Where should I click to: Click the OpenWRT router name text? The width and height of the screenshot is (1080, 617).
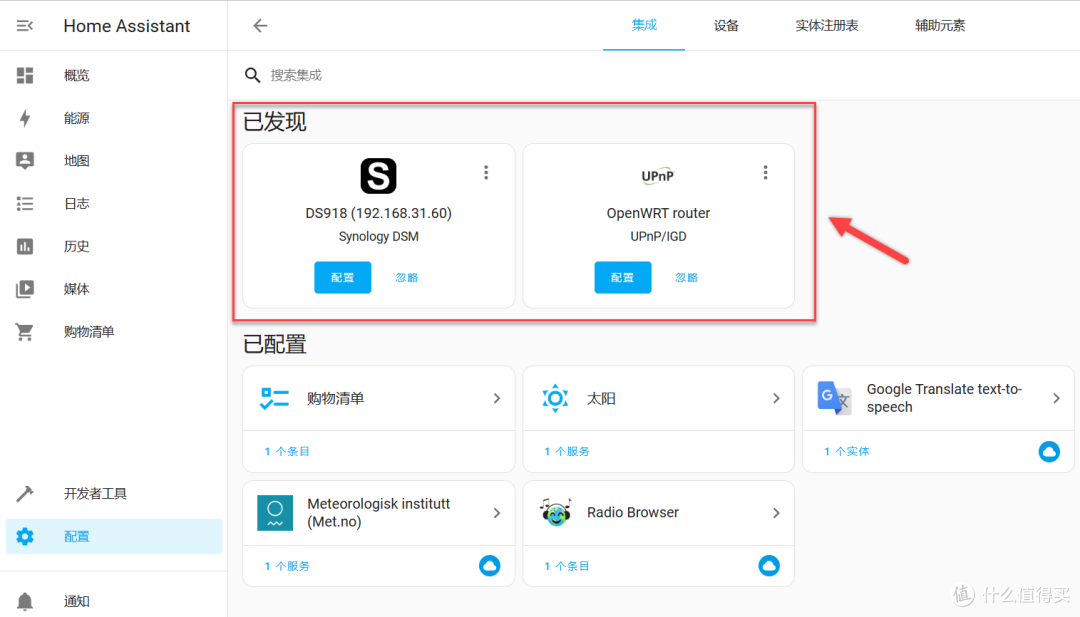(658, 213)
